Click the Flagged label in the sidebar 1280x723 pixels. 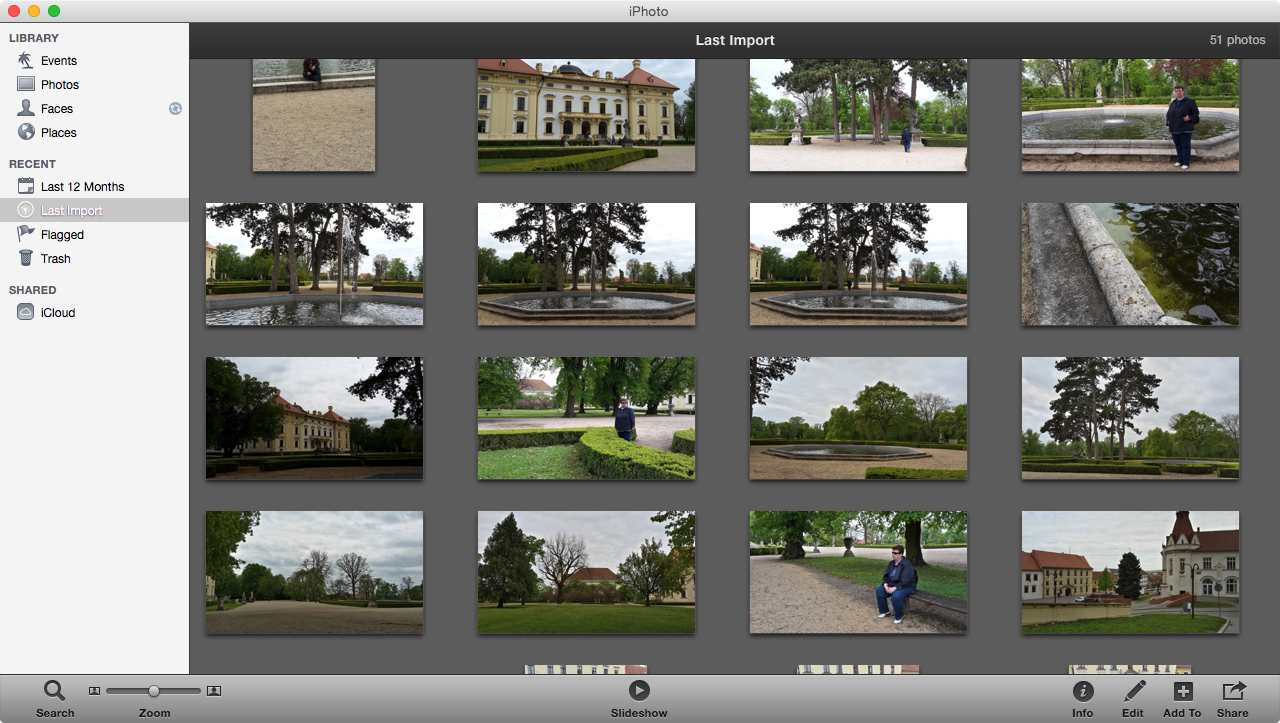point(62,235)
